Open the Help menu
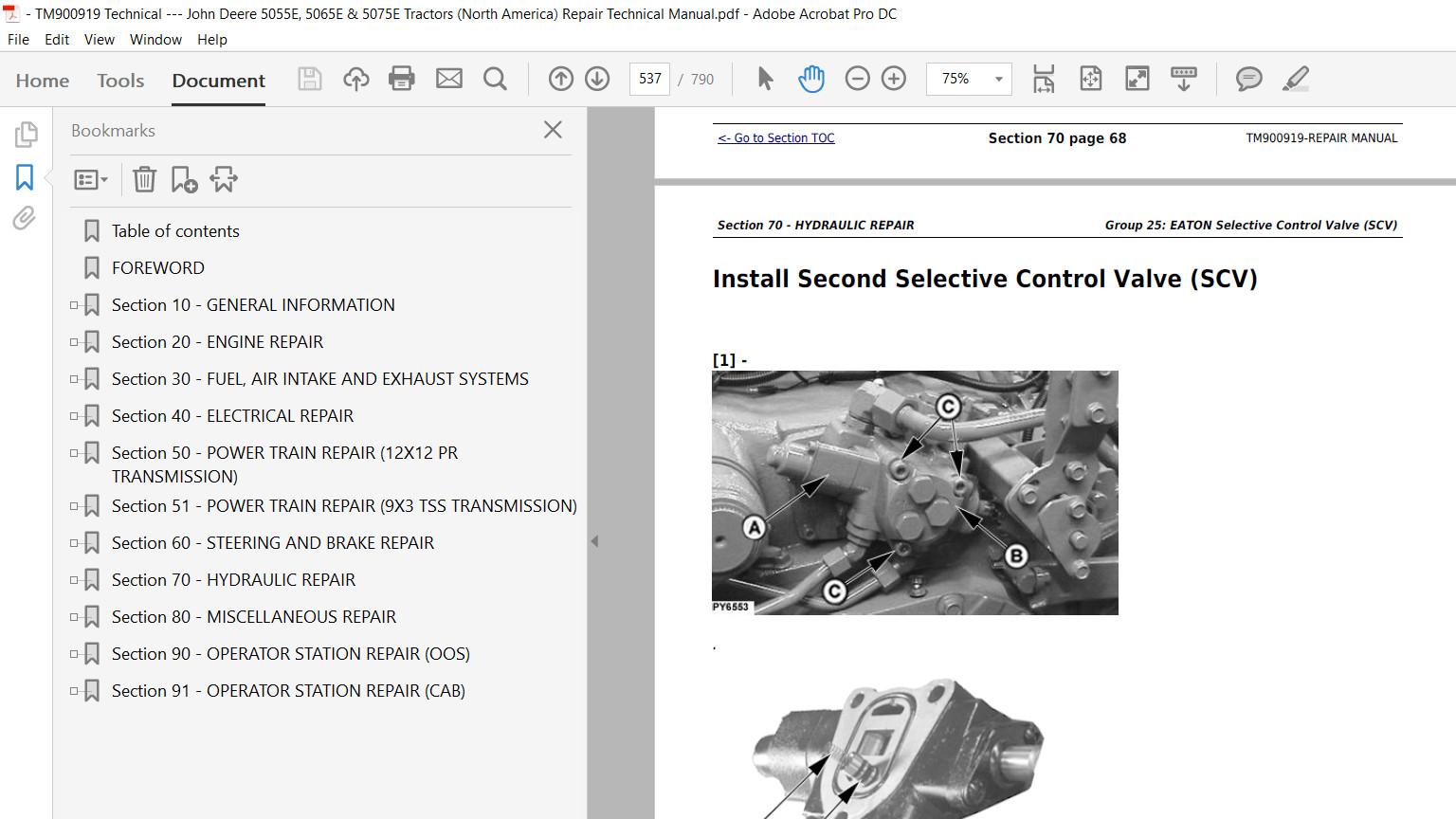The width and height of the screenshot is (1456, 819). (x=212, y=40)
